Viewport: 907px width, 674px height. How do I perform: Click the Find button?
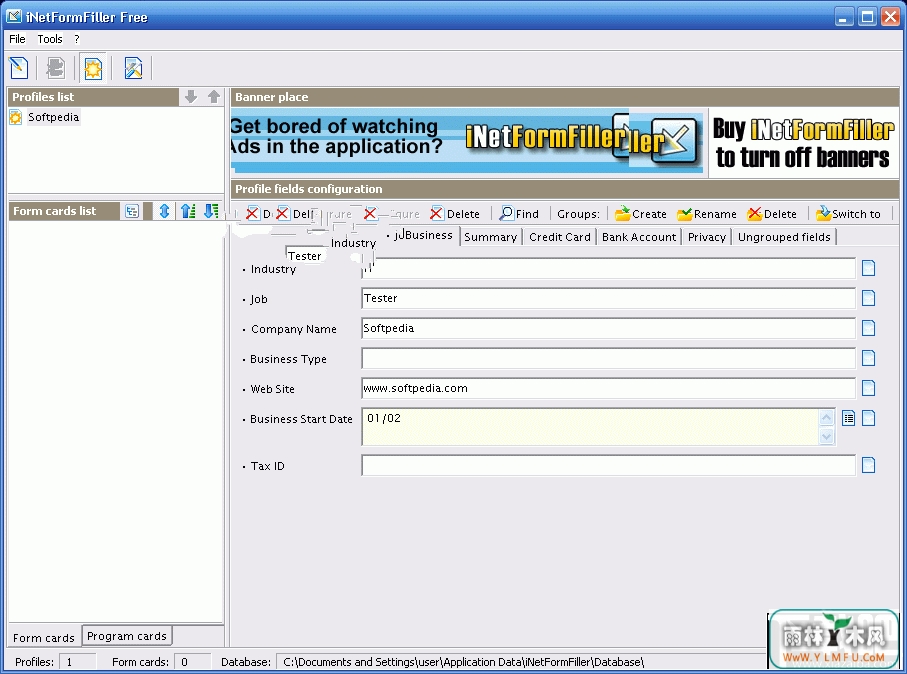tap(519, 214)
